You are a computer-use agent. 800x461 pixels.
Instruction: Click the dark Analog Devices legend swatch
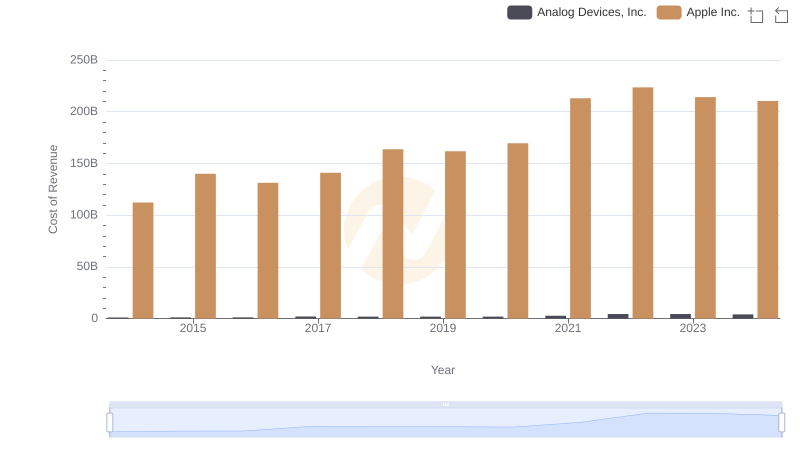pyautogui.click(x=519, y=12)
